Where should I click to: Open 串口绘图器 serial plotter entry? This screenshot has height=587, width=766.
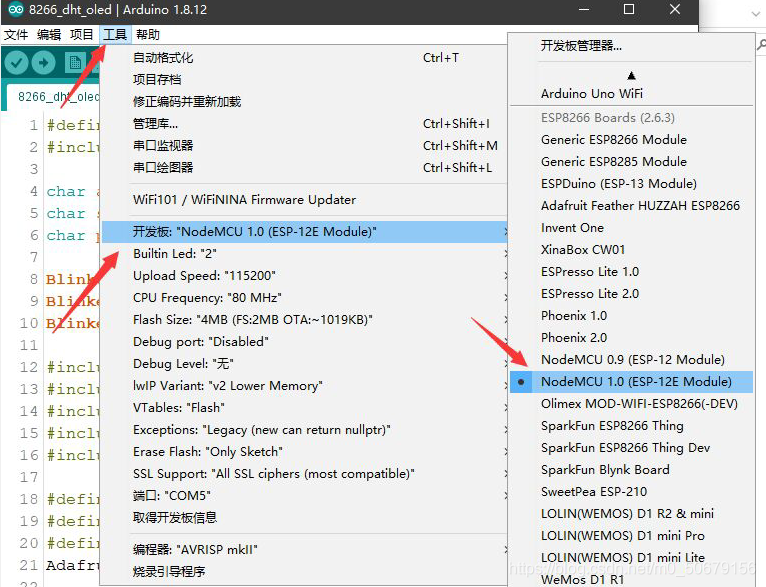(x=305, y=168)
